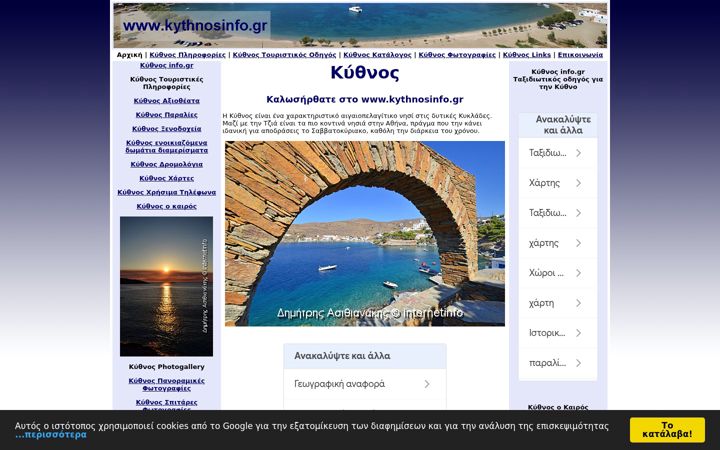Image resolution: width=720 pixels, height=450 pixels.
Task: Open Κύθνος Αξιοθέατα sidebar link
Action: click(x=167, y=101)
